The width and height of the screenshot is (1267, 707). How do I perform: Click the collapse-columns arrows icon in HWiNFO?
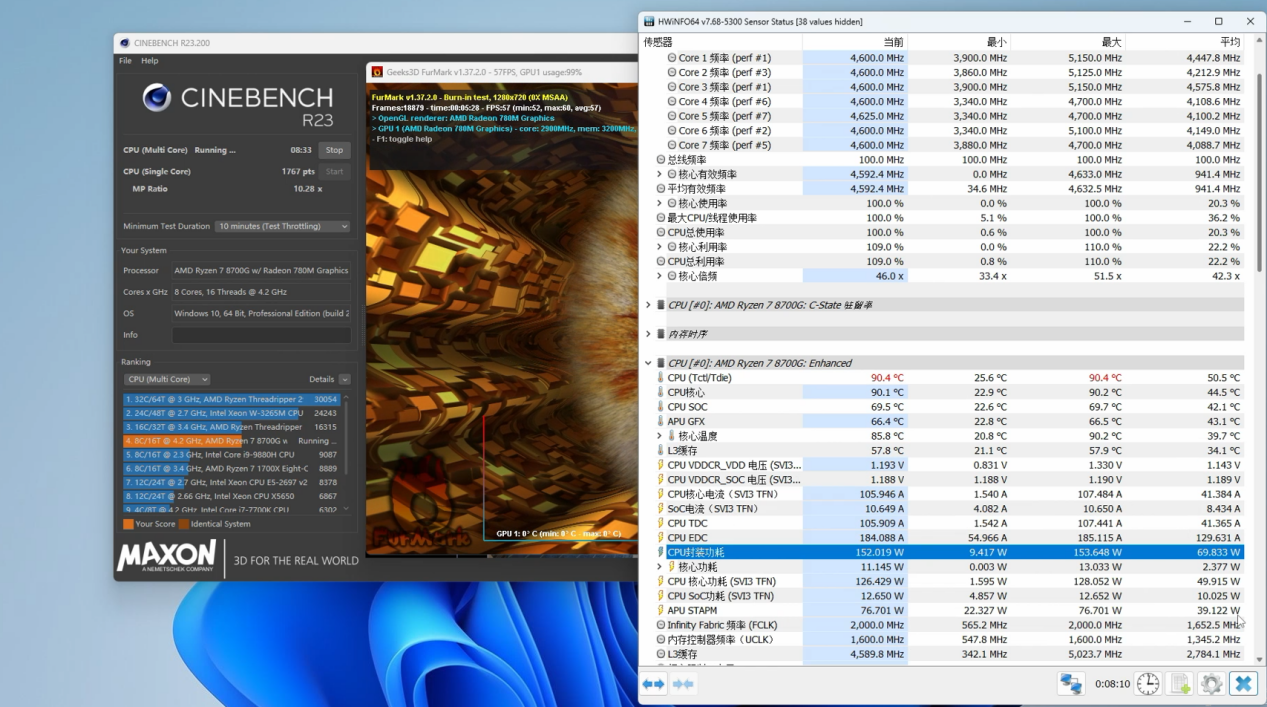coord(684,684)
